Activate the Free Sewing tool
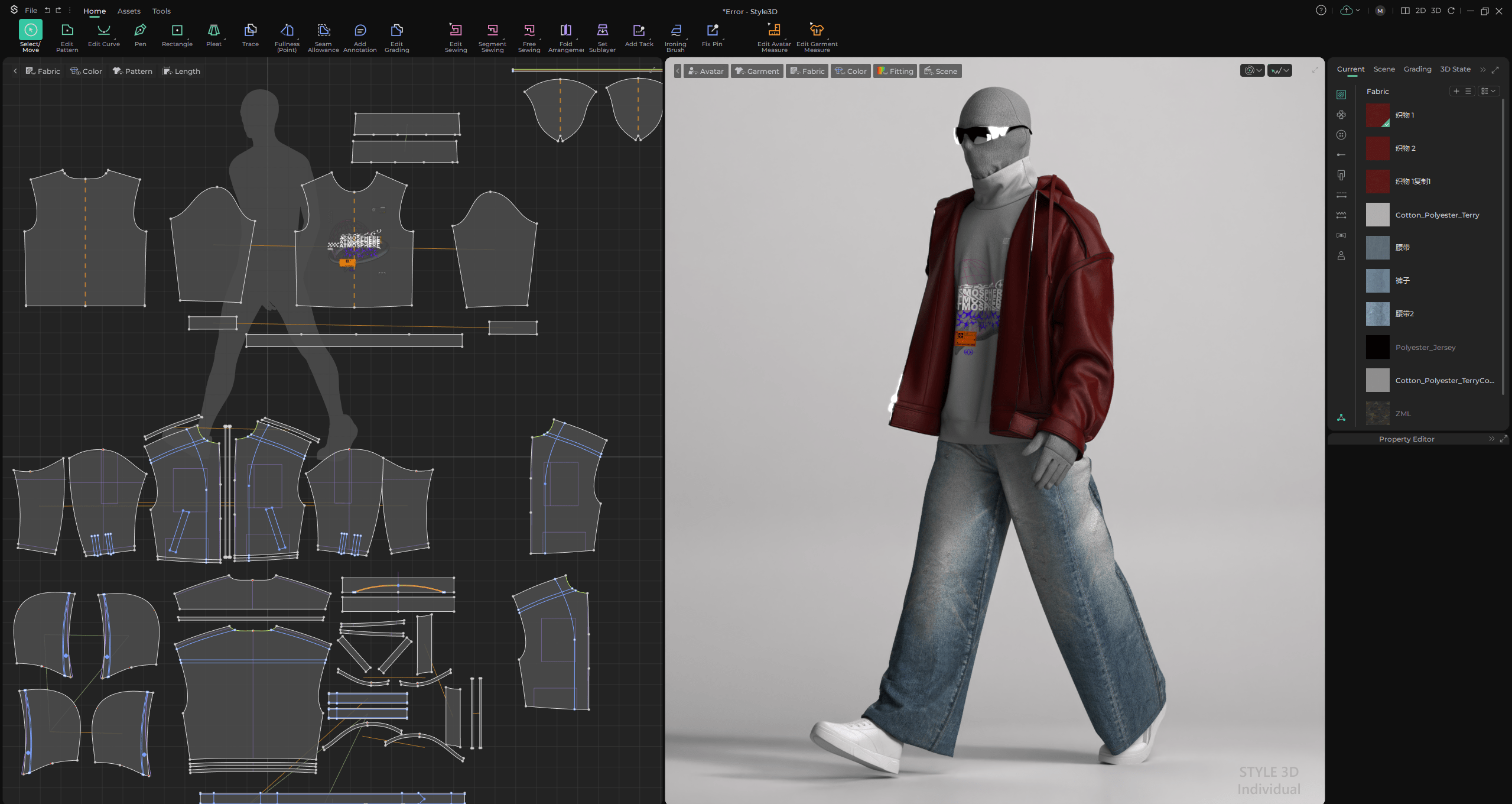The height and width of the screenshot is (804, 1512). click(529, 37)
